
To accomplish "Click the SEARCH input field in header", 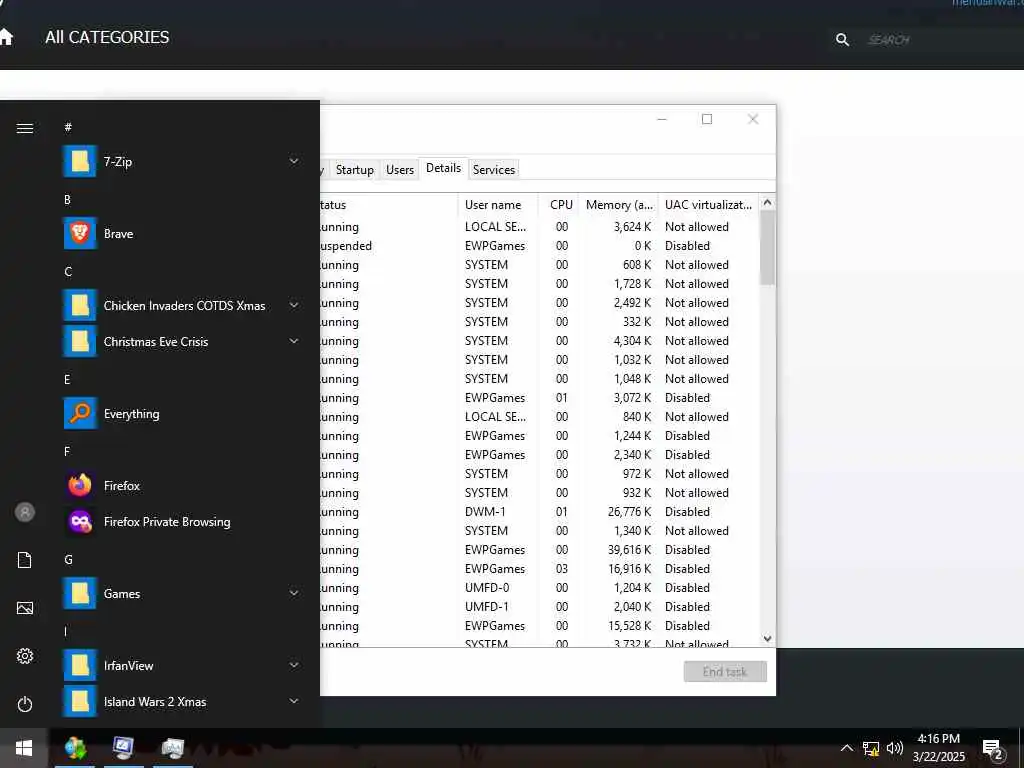I will click(940, 40).
